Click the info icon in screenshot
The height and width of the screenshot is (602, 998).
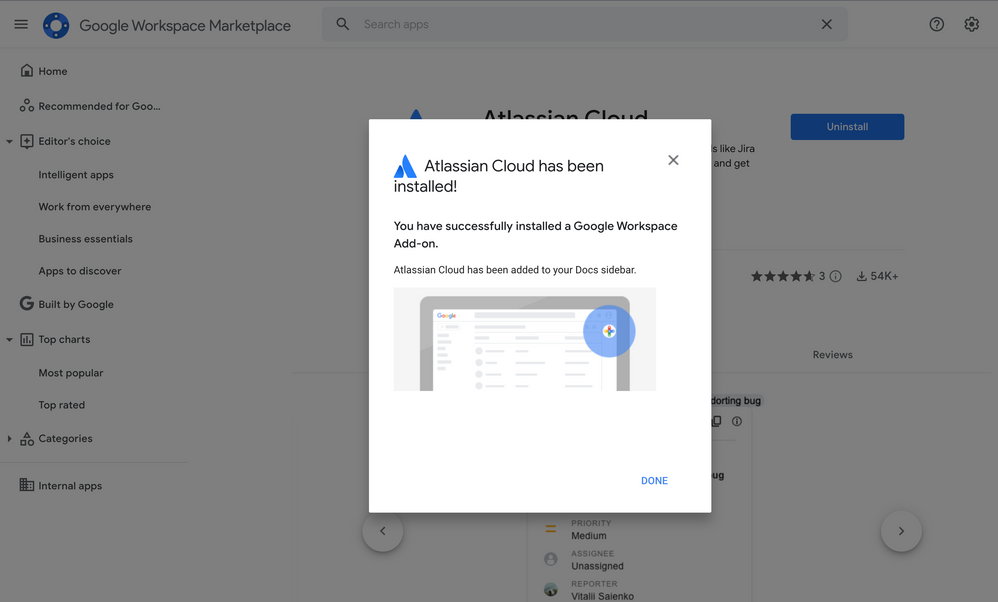pos(737,421)
